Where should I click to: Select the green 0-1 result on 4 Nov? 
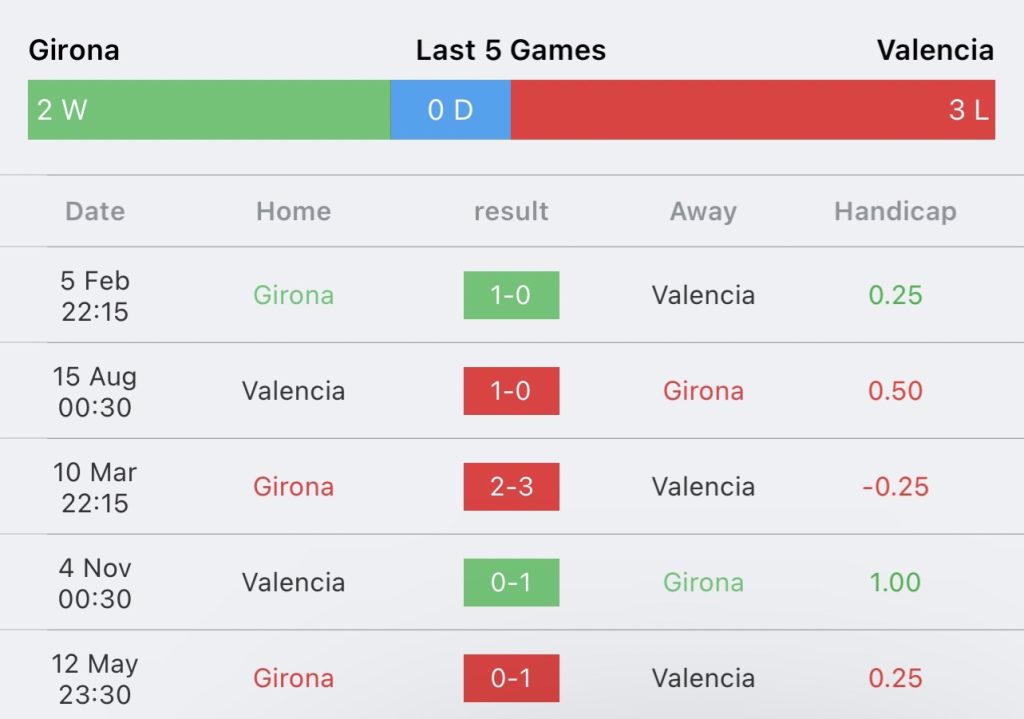[x=511, y=583]
